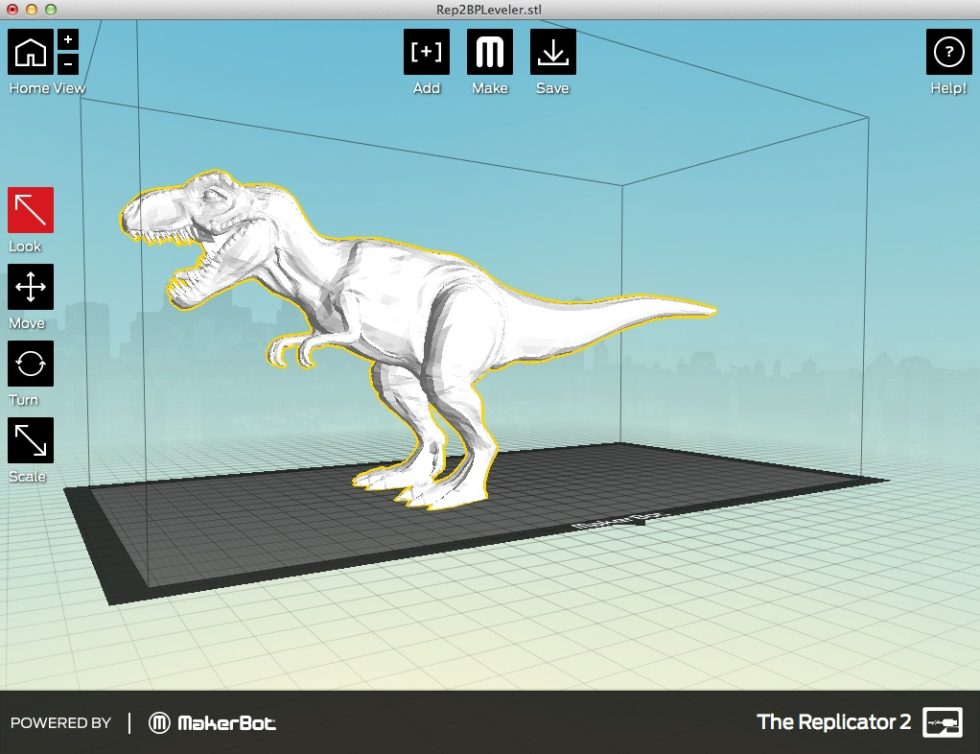This screenshot has width=980, height=754.
Task: Open Help with the question mark icon
Action: [x=948, y=52]
